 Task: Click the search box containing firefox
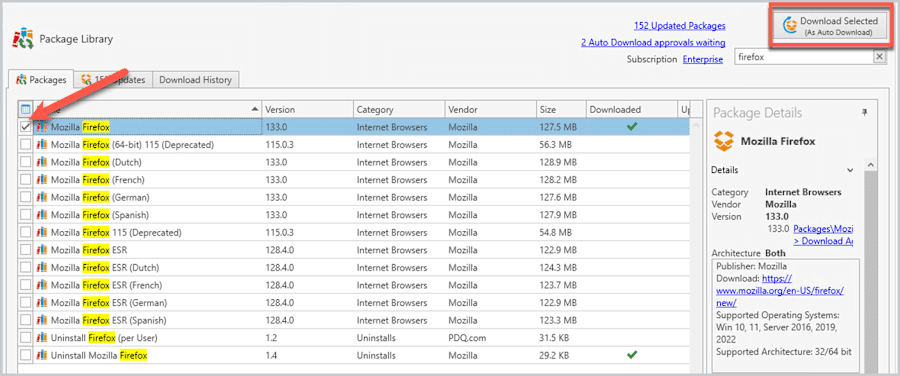click(x=803, y=57)
